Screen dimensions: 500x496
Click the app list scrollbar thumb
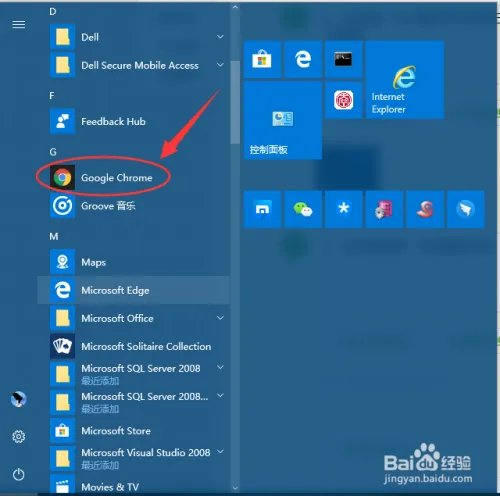click(235, 102)
